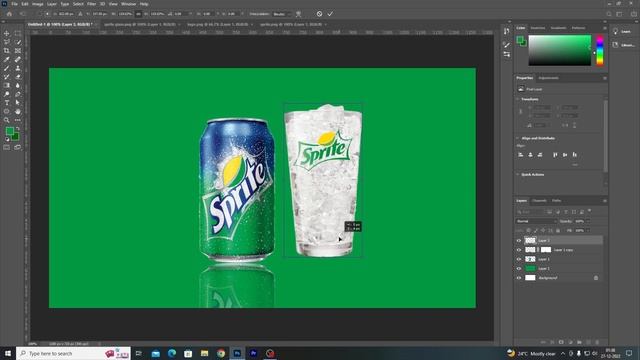
Task: Hide the Layer 1 copy layer
Action: point(519,250)
